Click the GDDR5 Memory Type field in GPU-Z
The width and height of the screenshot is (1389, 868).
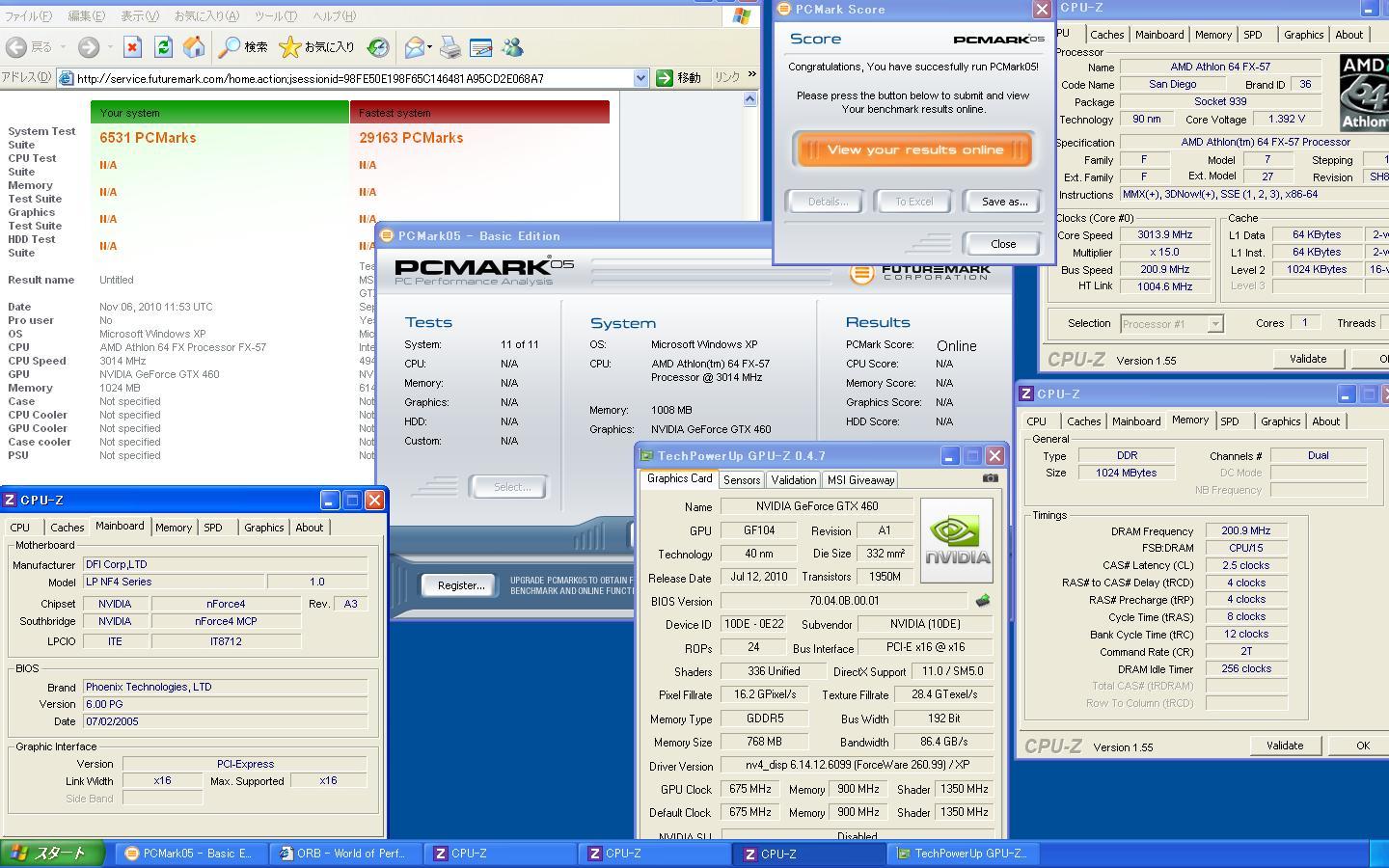(x=766, y=719)
